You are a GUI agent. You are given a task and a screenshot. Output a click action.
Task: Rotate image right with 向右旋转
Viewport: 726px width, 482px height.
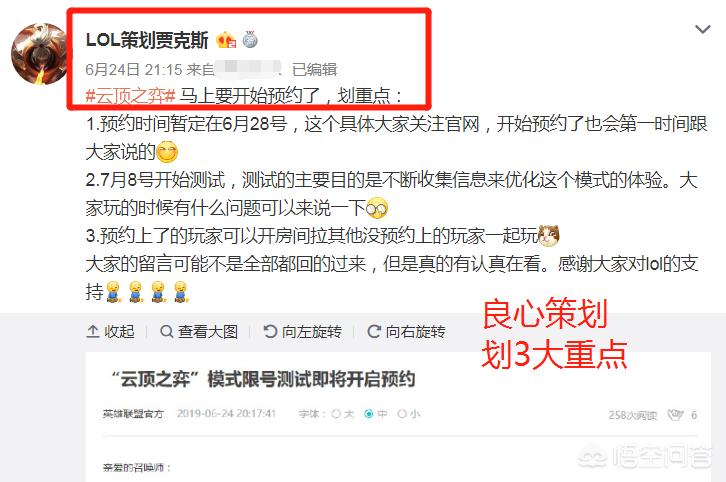point(406,332)
